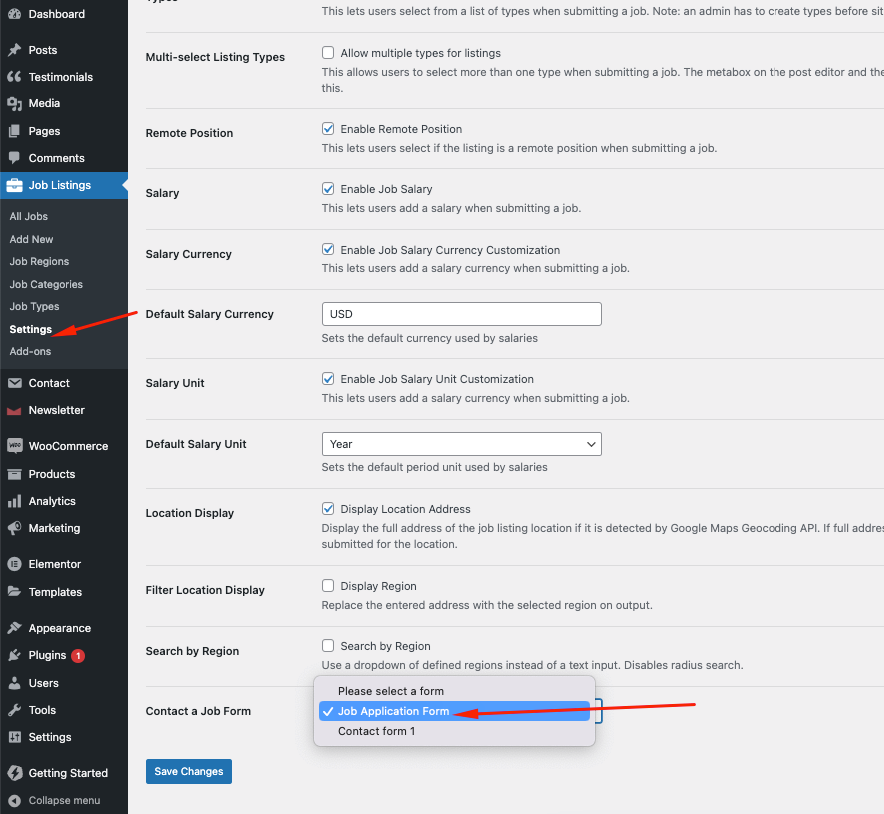The width and height of the screenshot is (884, 814).
Task: Click the Save Changes button
Action: coord(189,771)
